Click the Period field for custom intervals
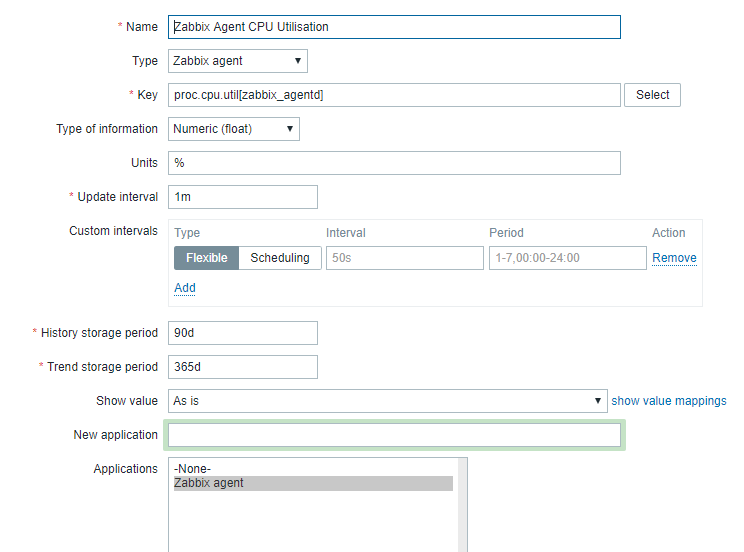This screenshot has height=552, width=744. click(x=567, y=258)
